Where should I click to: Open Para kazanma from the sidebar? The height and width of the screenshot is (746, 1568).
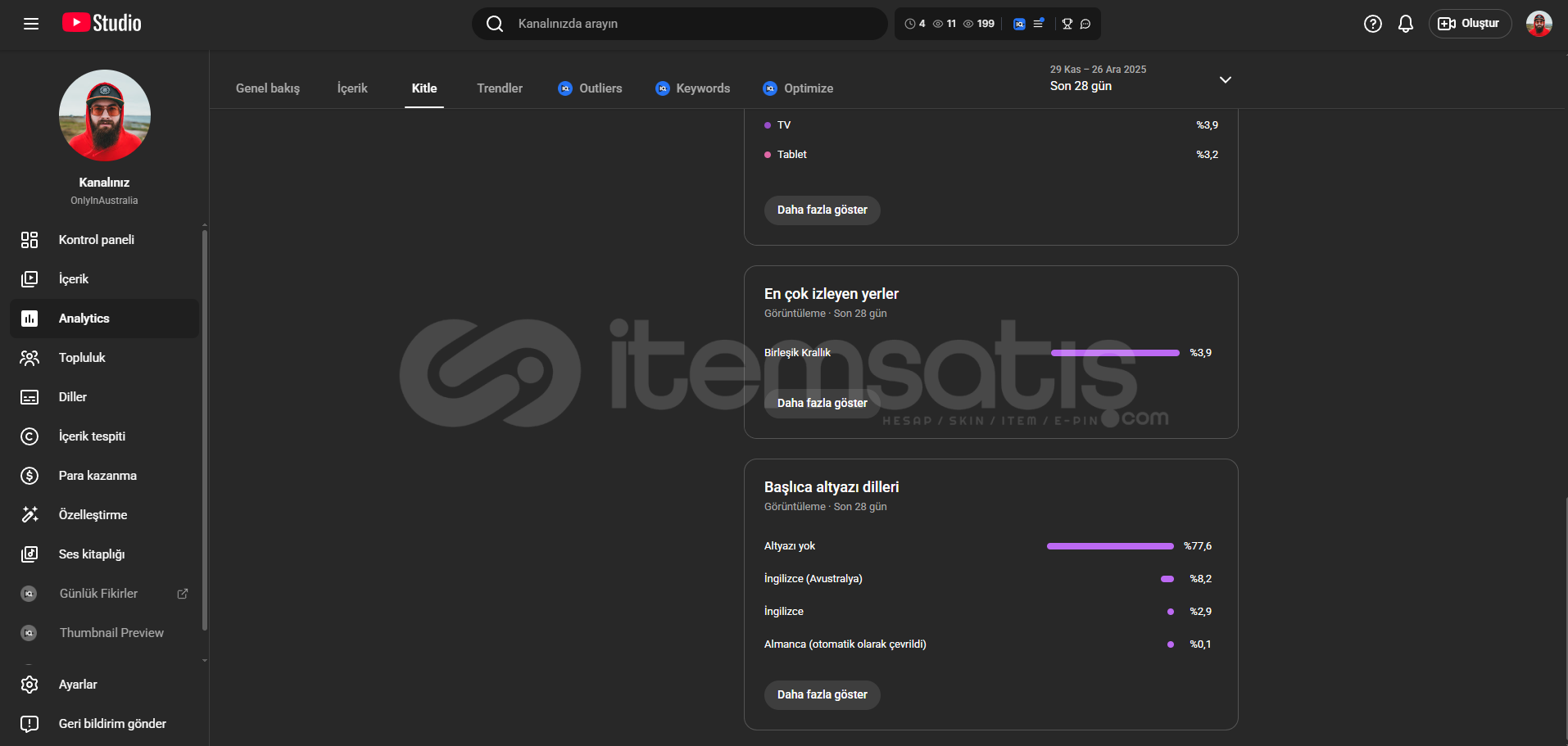click(x=97, y=476)
